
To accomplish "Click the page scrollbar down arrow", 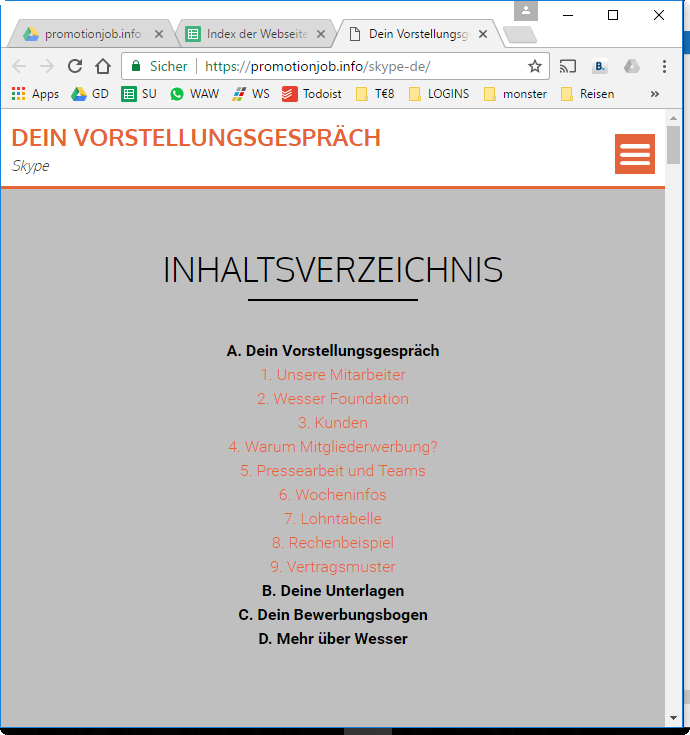I will (673, 718).
